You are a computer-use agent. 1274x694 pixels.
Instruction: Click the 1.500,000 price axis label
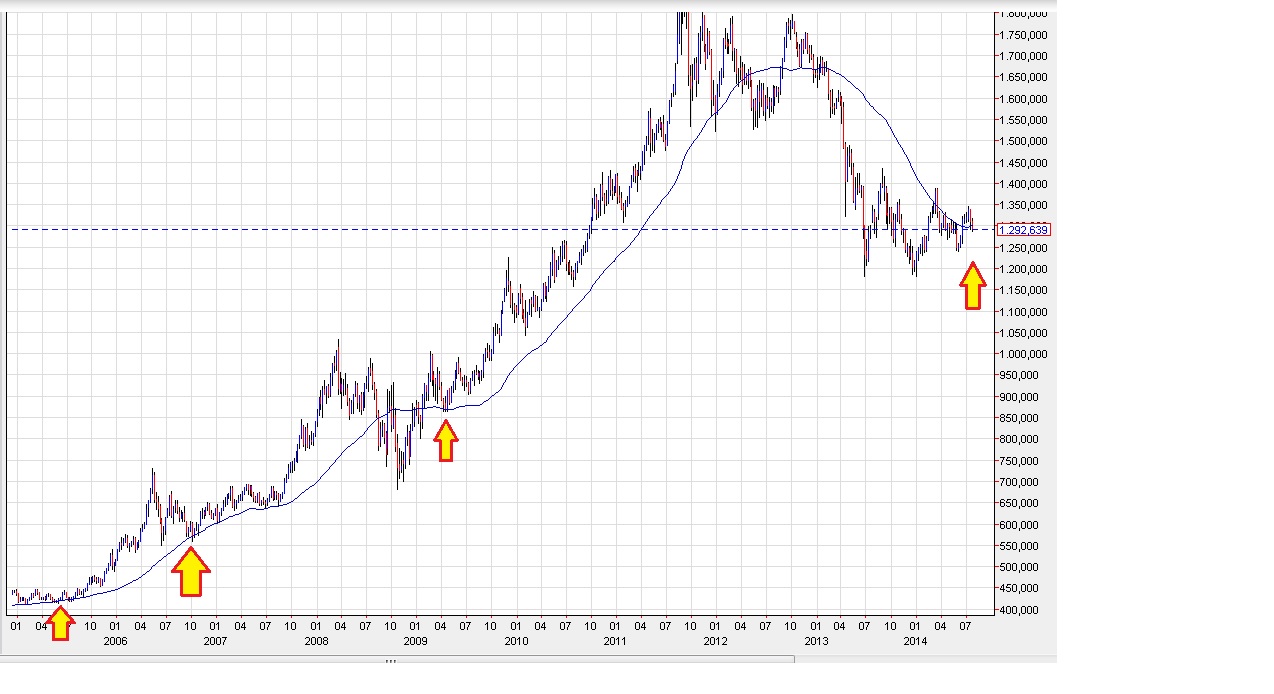click(1023, 141)
